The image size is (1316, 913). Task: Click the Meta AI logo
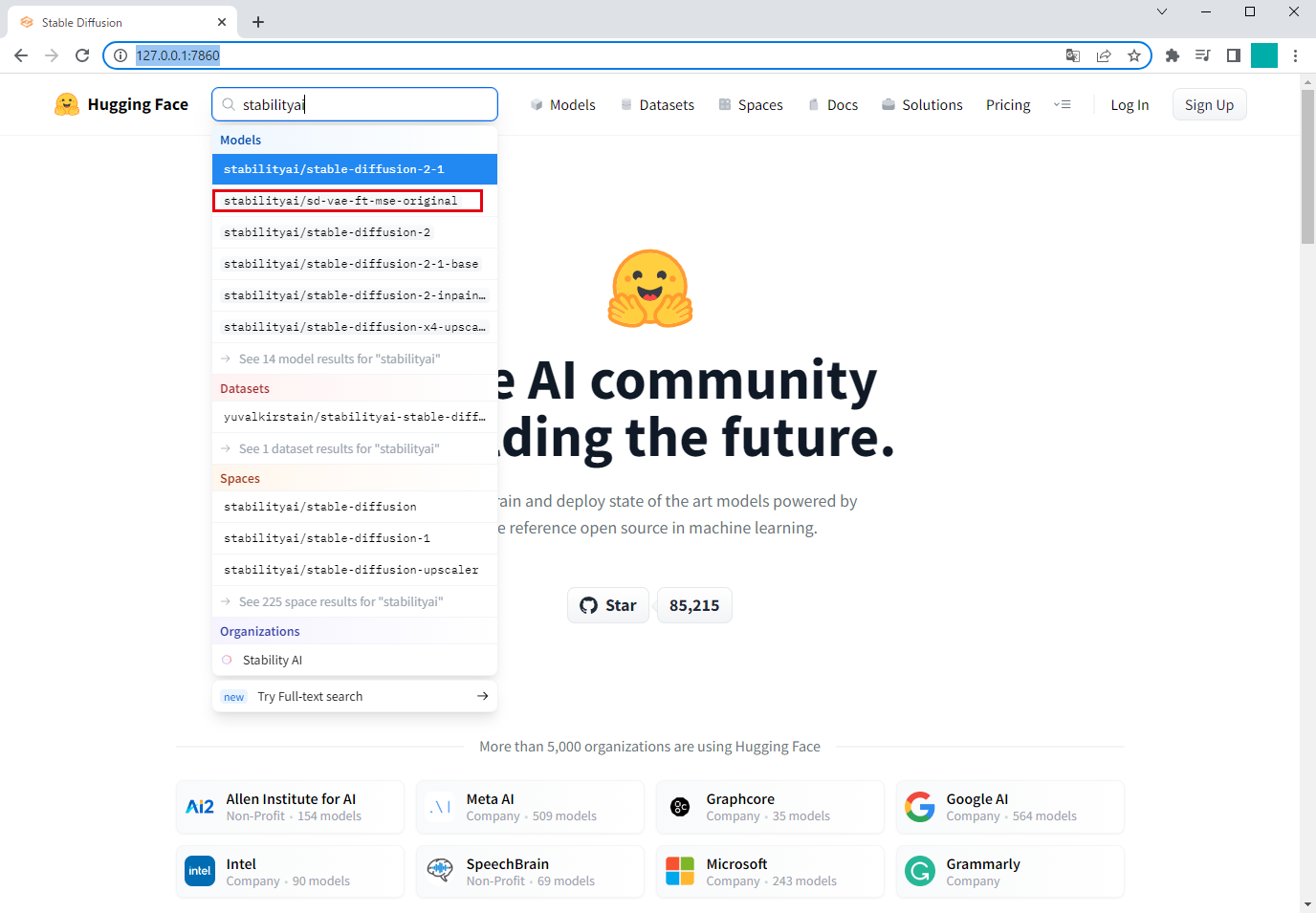coord(440,807)
